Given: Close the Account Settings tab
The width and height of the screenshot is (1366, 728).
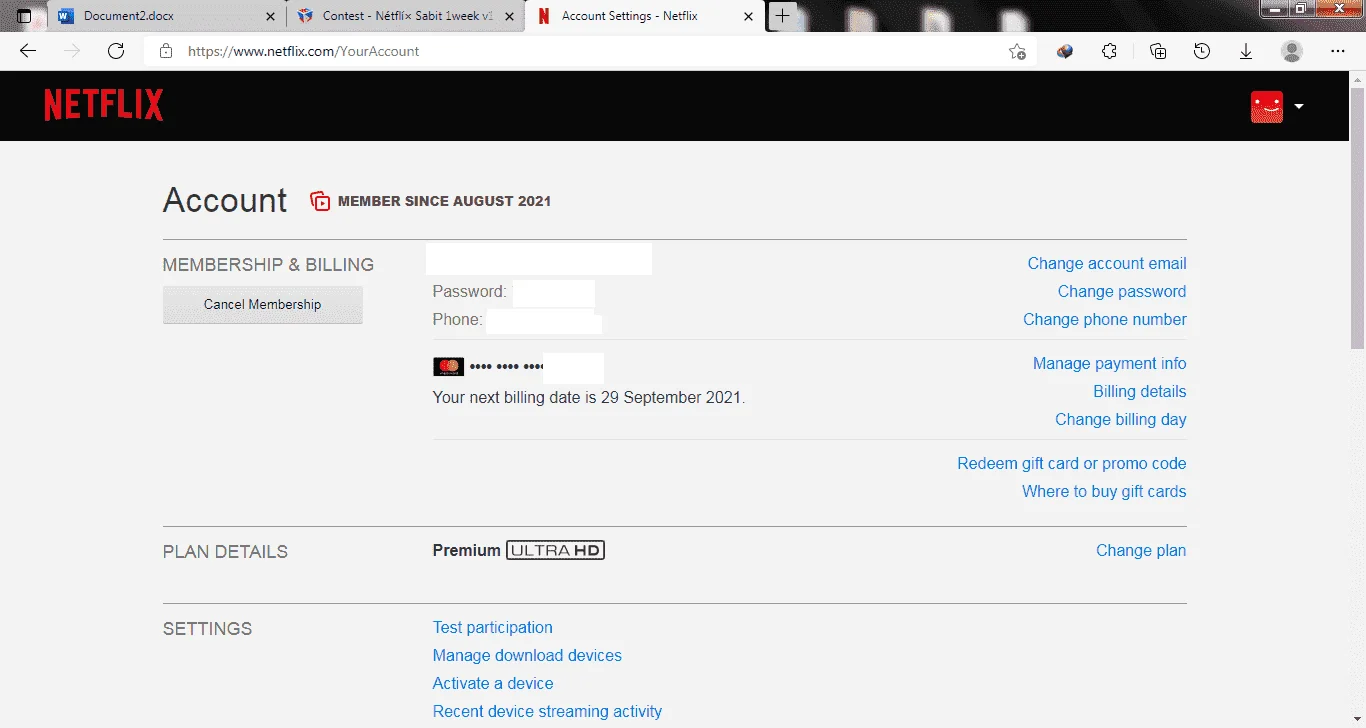Looking at the screenshot, I should [748, 16].
